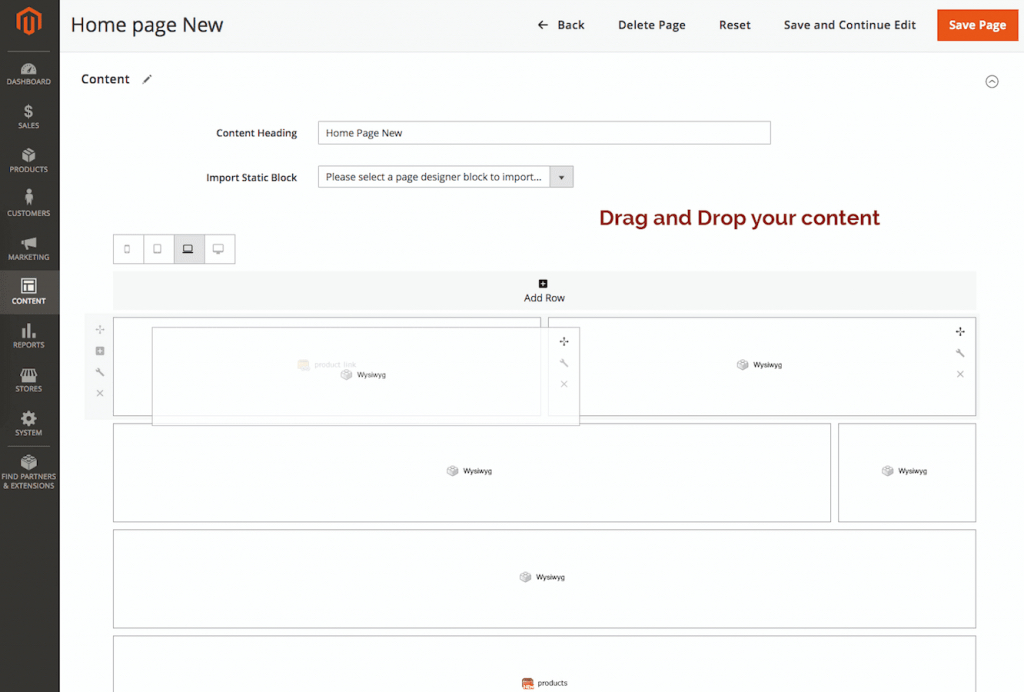Open row settings with left wrench icon
The image size is (1024, 692).
pos(100,372)
